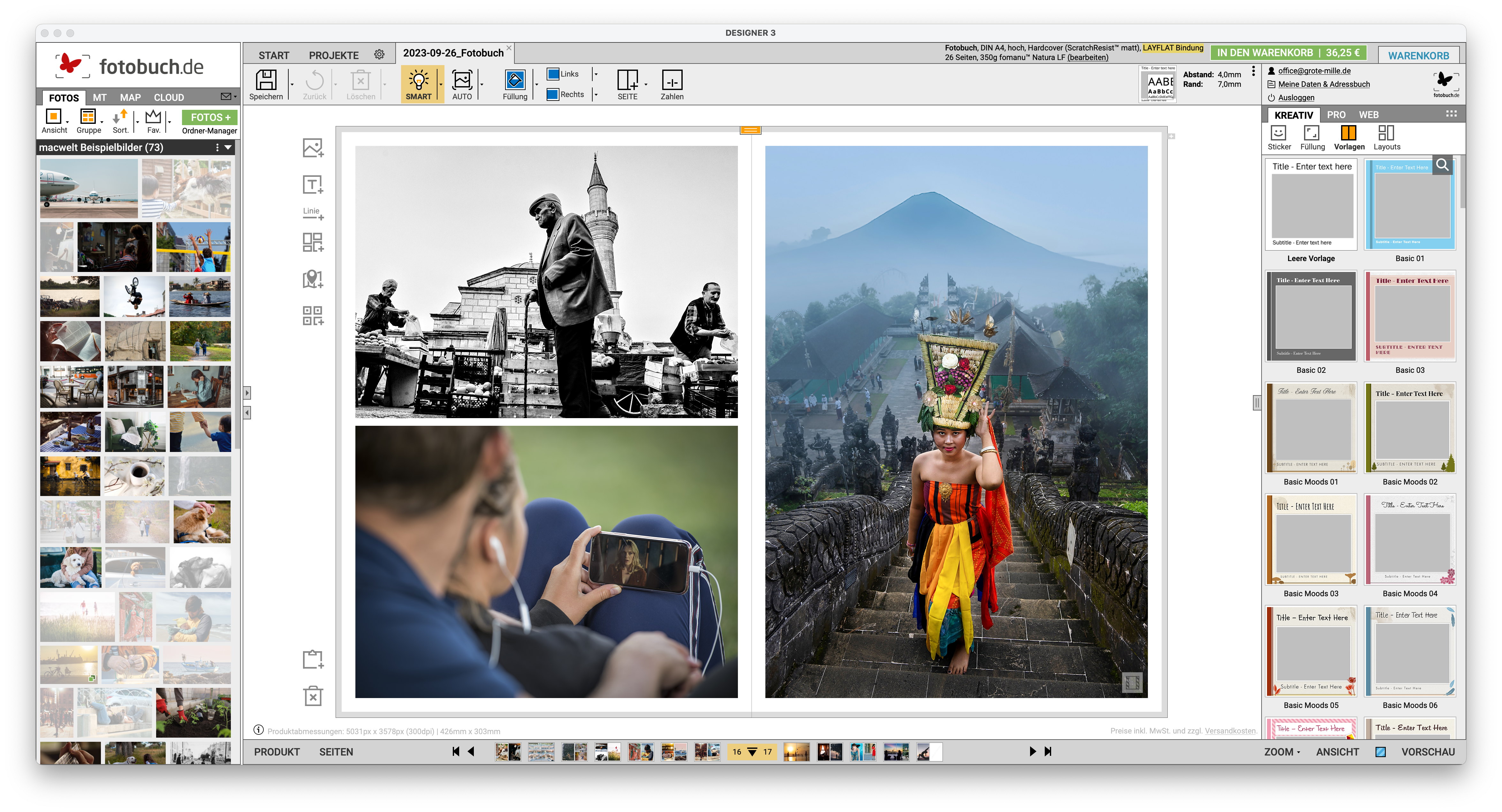Click the Gruppe grouping icon
1502x812 pixels.
[87, 117]
